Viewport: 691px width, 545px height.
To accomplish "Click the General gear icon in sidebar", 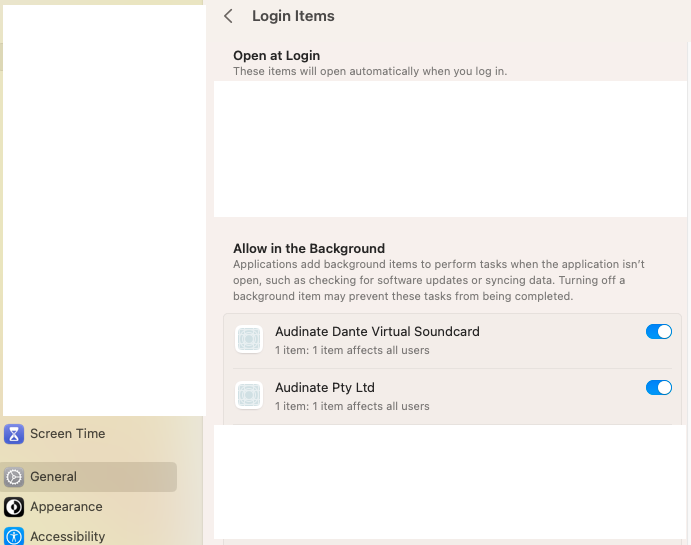I will point(14,477).
